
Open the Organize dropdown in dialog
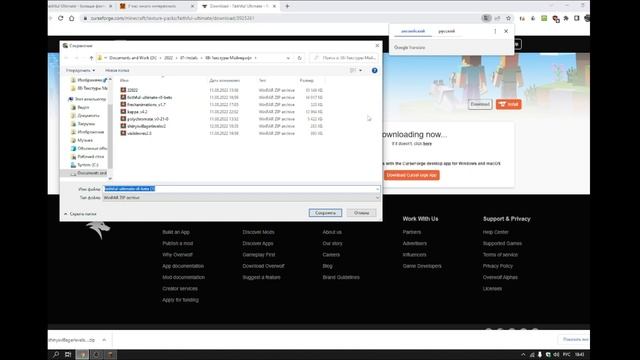tap(80, 70)
